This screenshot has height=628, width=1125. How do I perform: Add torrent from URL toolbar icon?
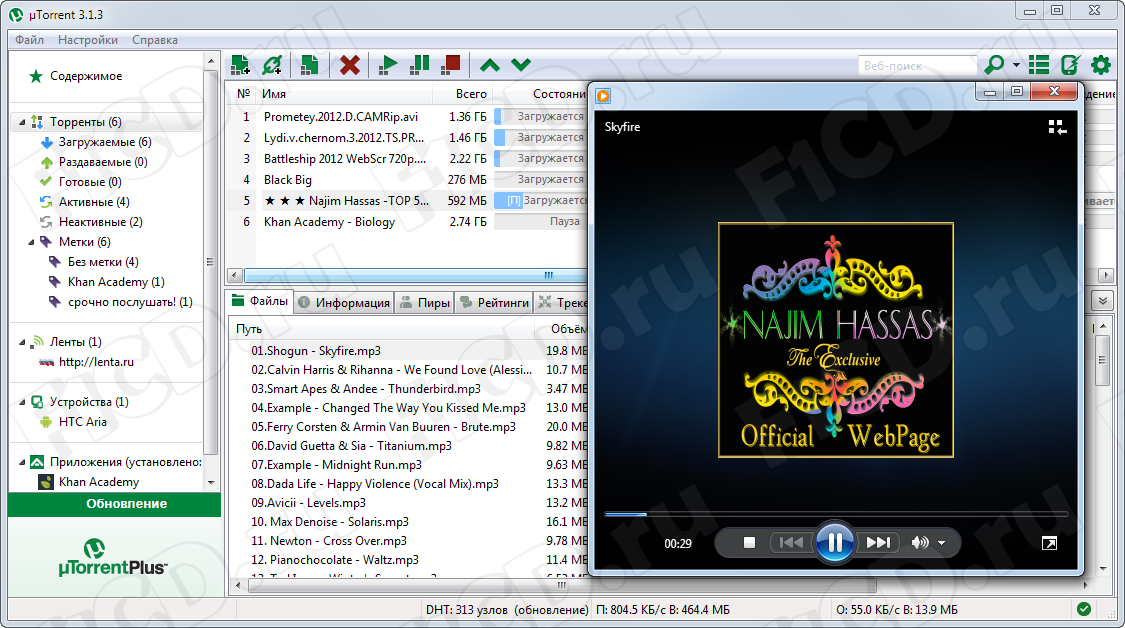pos(272,65)
